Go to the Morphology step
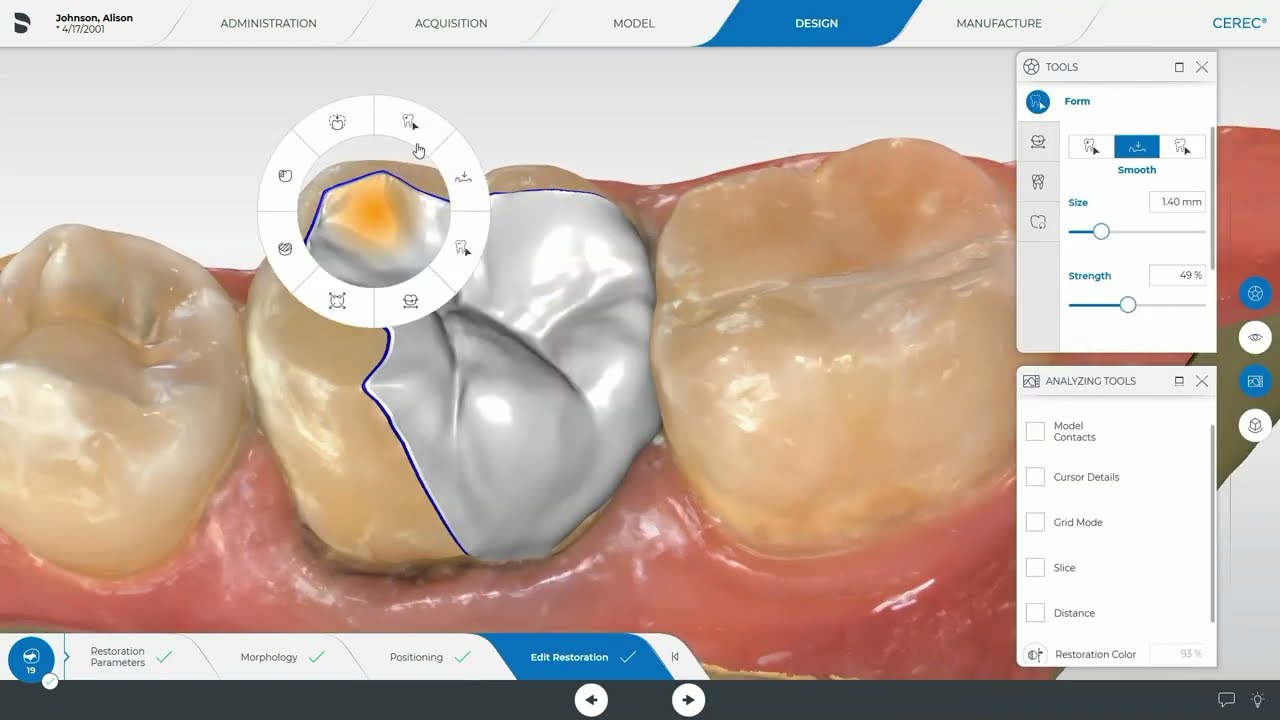Screen dimensions: 1280x720 click(x=282, y=657)
